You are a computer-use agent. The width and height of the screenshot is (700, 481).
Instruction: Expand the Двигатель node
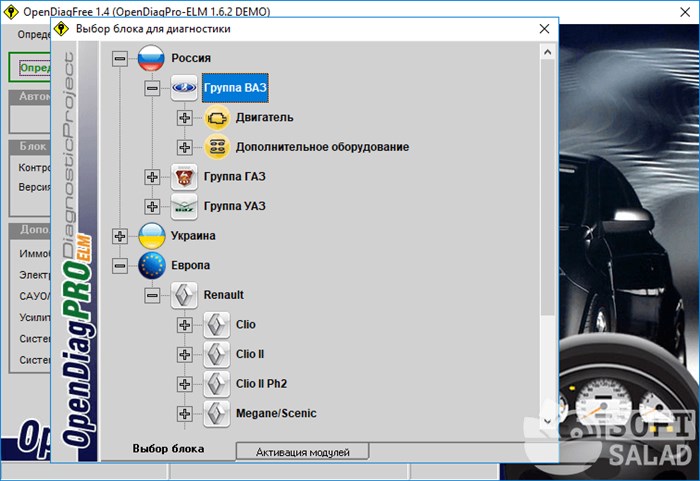coord(185,118)
